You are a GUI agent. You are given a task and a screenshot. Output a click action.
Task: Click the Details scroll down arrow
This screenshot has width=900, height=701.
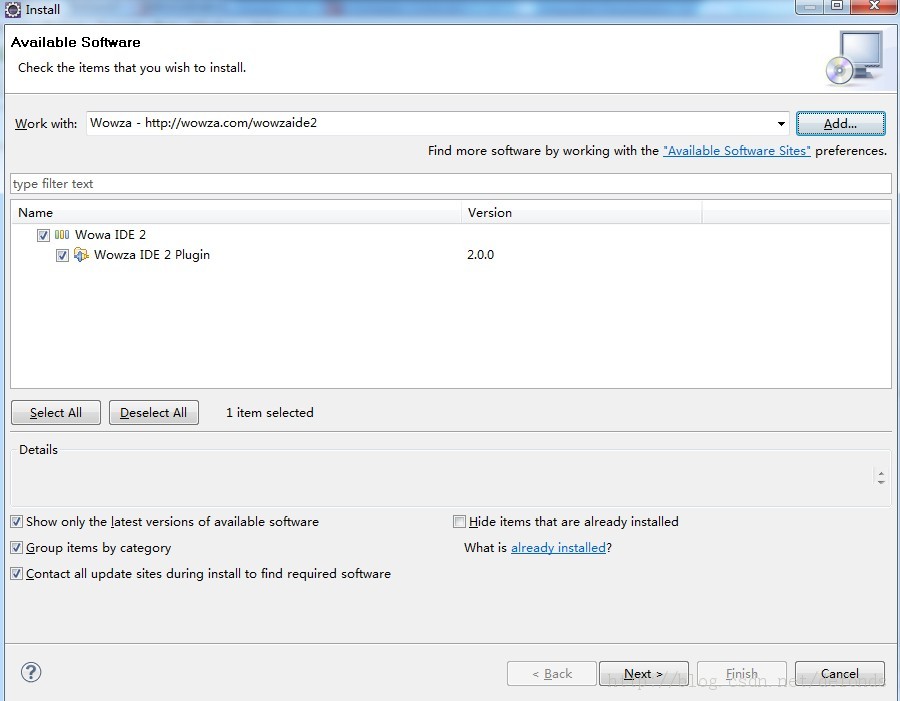(881, 482)
